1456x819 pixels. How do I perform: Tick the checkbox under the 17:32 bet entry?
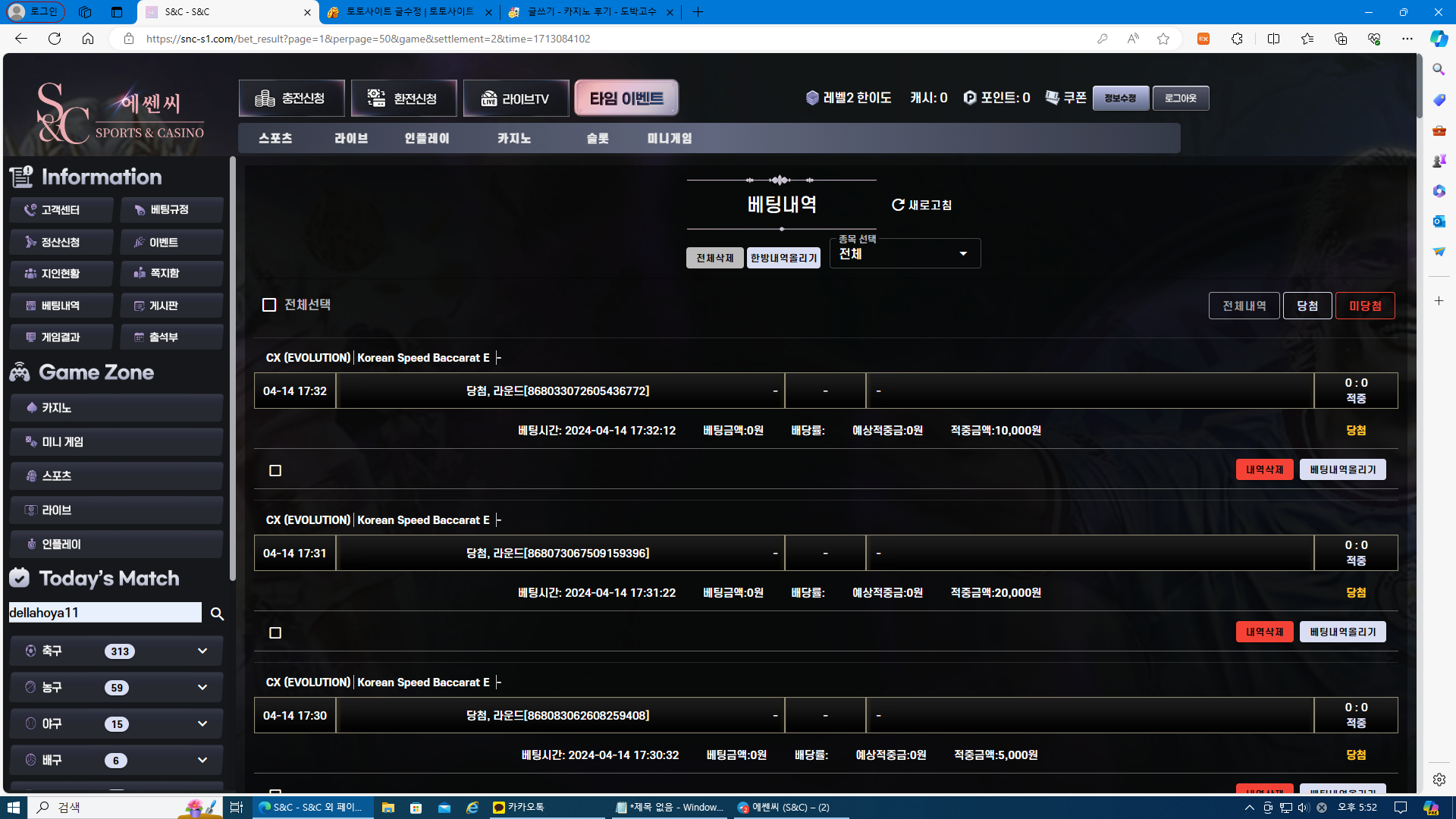click(275, 471)
